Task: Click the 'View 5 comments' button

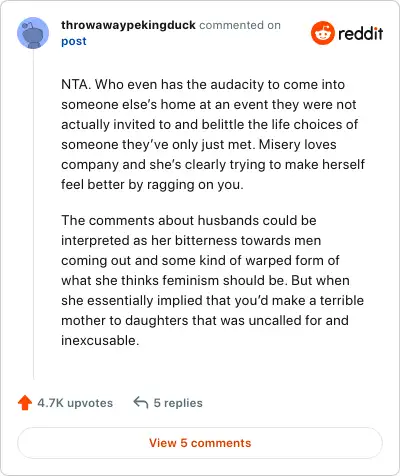Action: click(200, 443)
